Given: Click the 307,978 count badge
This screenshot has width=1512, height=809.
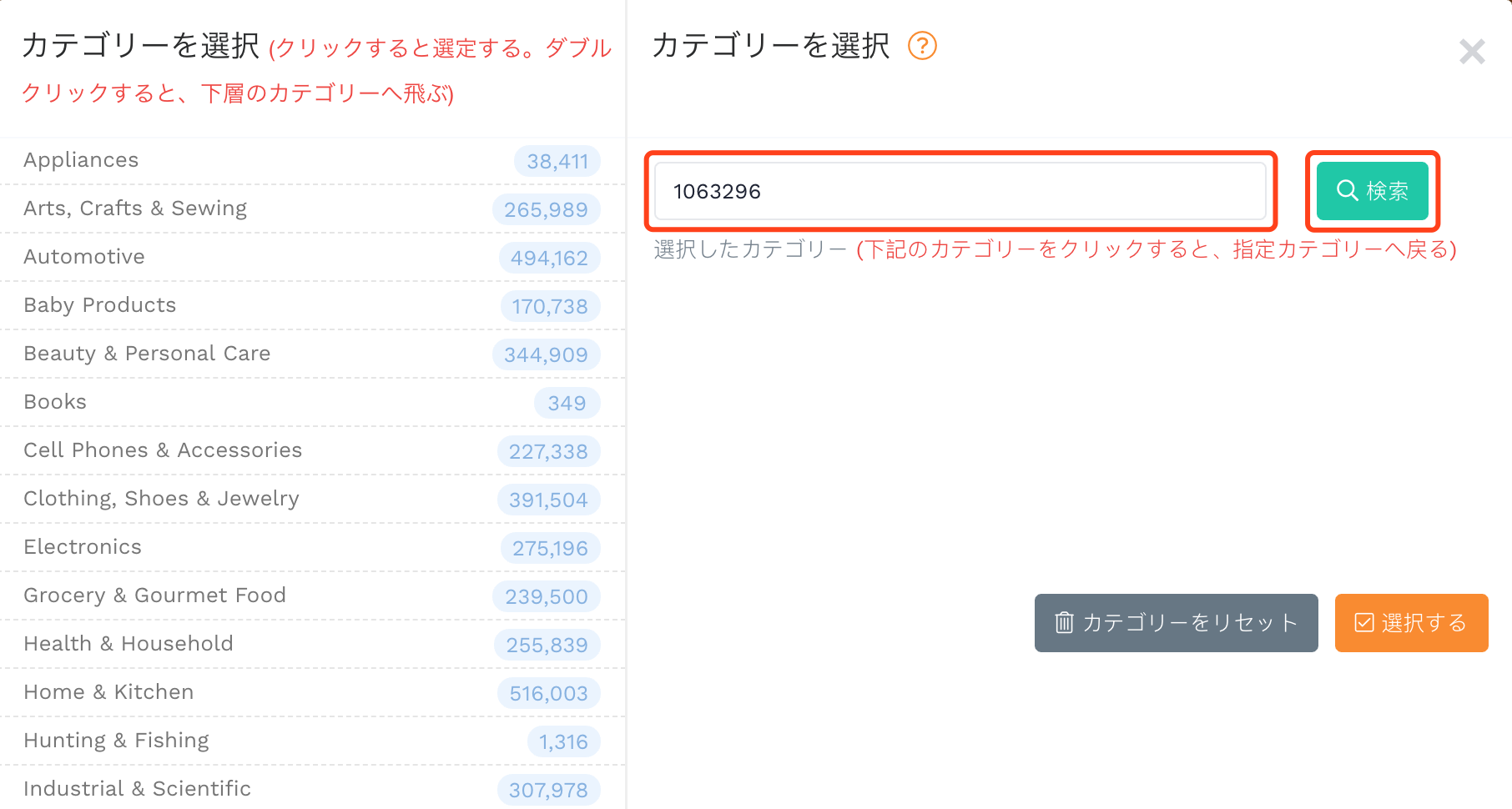Looking at the screenshot, I should point(549,790).
